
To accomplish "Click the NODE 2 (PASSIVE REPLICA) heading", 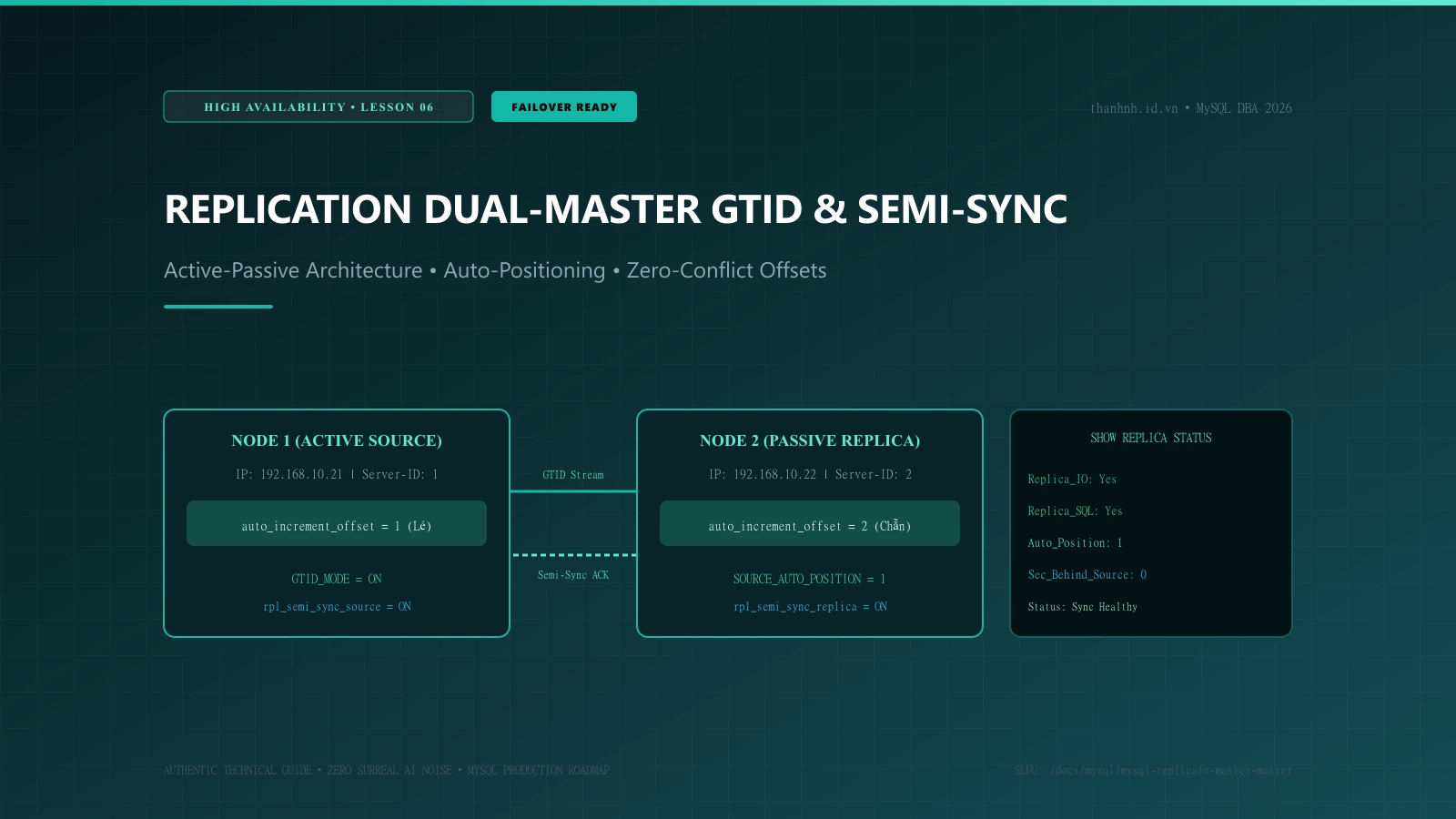I will 810,440.
